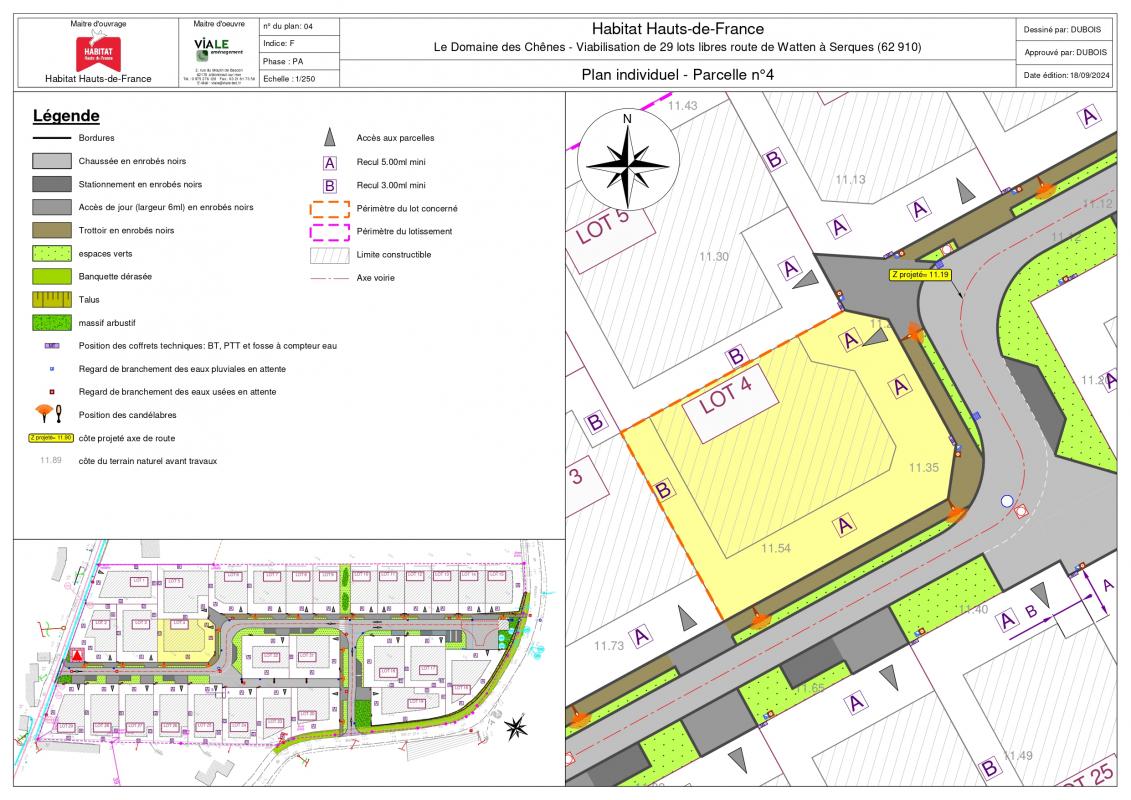Select the legend's 'B' recul 3.00ml box
This screenshot has height=800, width=1131.
click(x=329, y=185)
